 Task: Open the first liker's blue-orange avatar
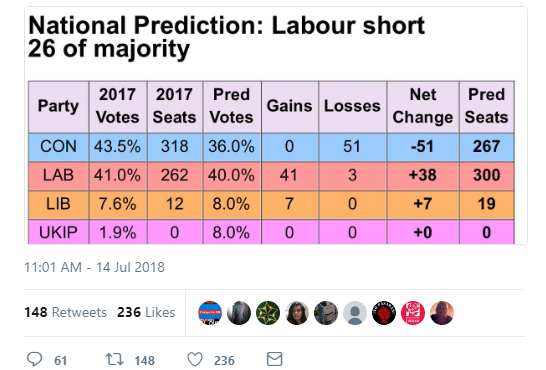210,313
